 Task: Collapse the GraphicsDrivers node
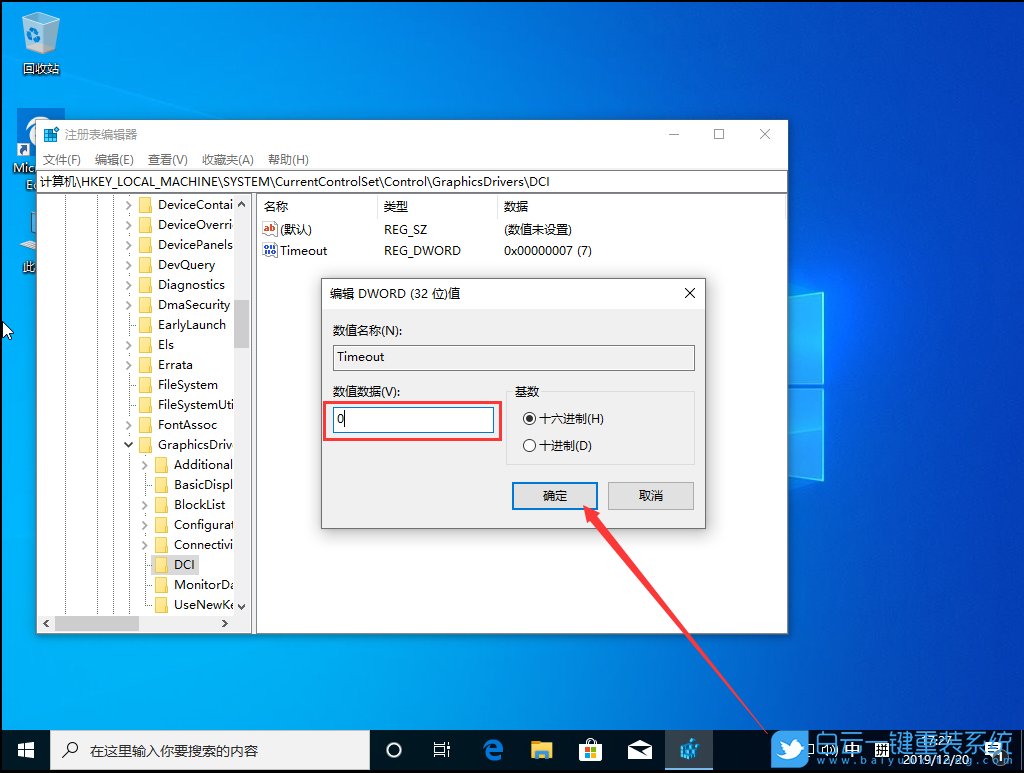tap(128, 444)
